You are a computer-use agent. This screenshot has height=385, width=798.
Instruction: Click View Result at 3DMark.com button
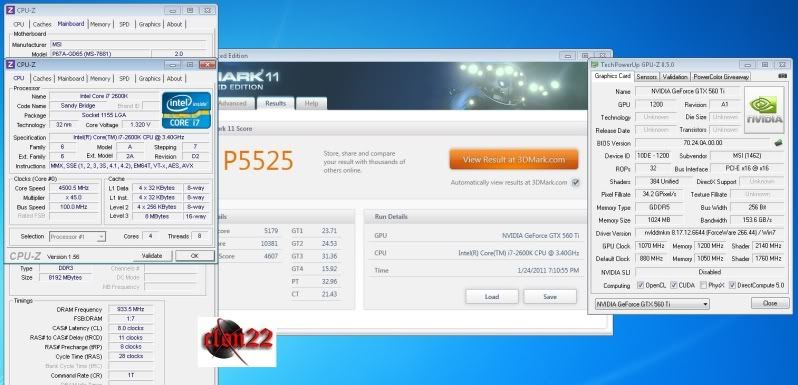(514, 159)
